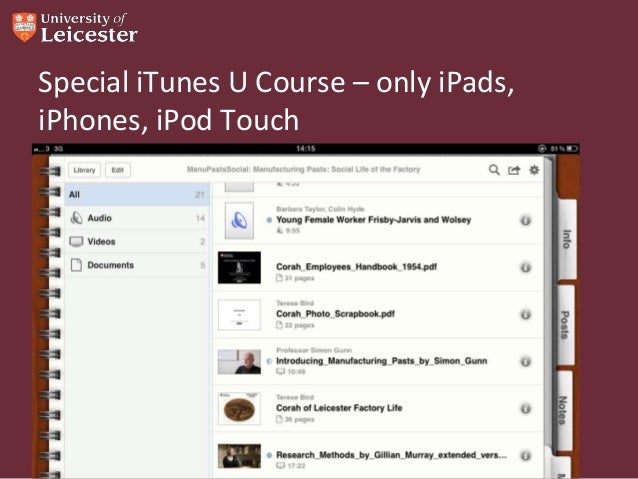
Task: Switch to the Info tab
Action: tap(566, 239)
